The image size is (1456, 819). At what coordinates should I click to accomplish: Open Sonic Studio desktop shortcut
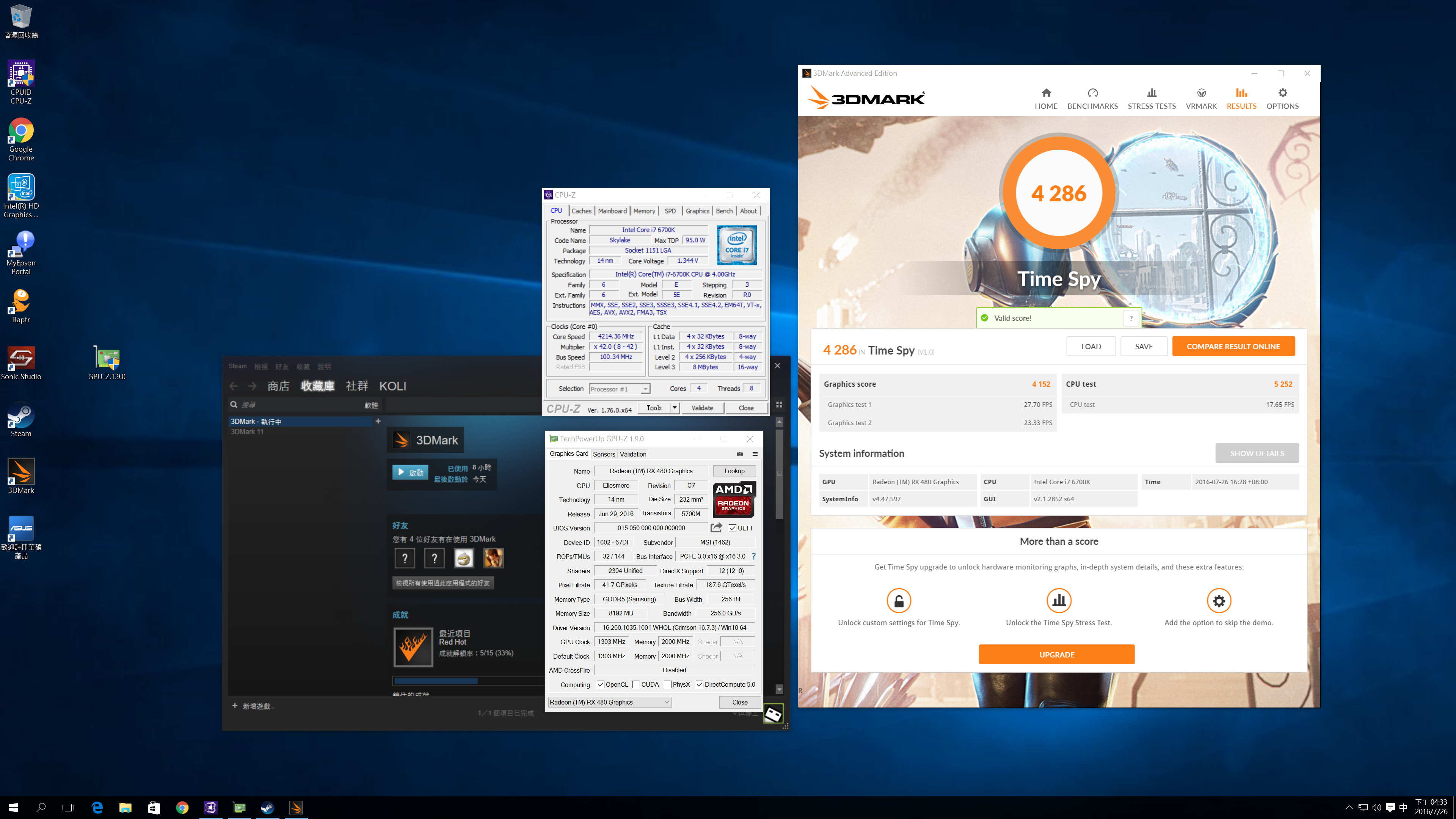tap(21, 363)
